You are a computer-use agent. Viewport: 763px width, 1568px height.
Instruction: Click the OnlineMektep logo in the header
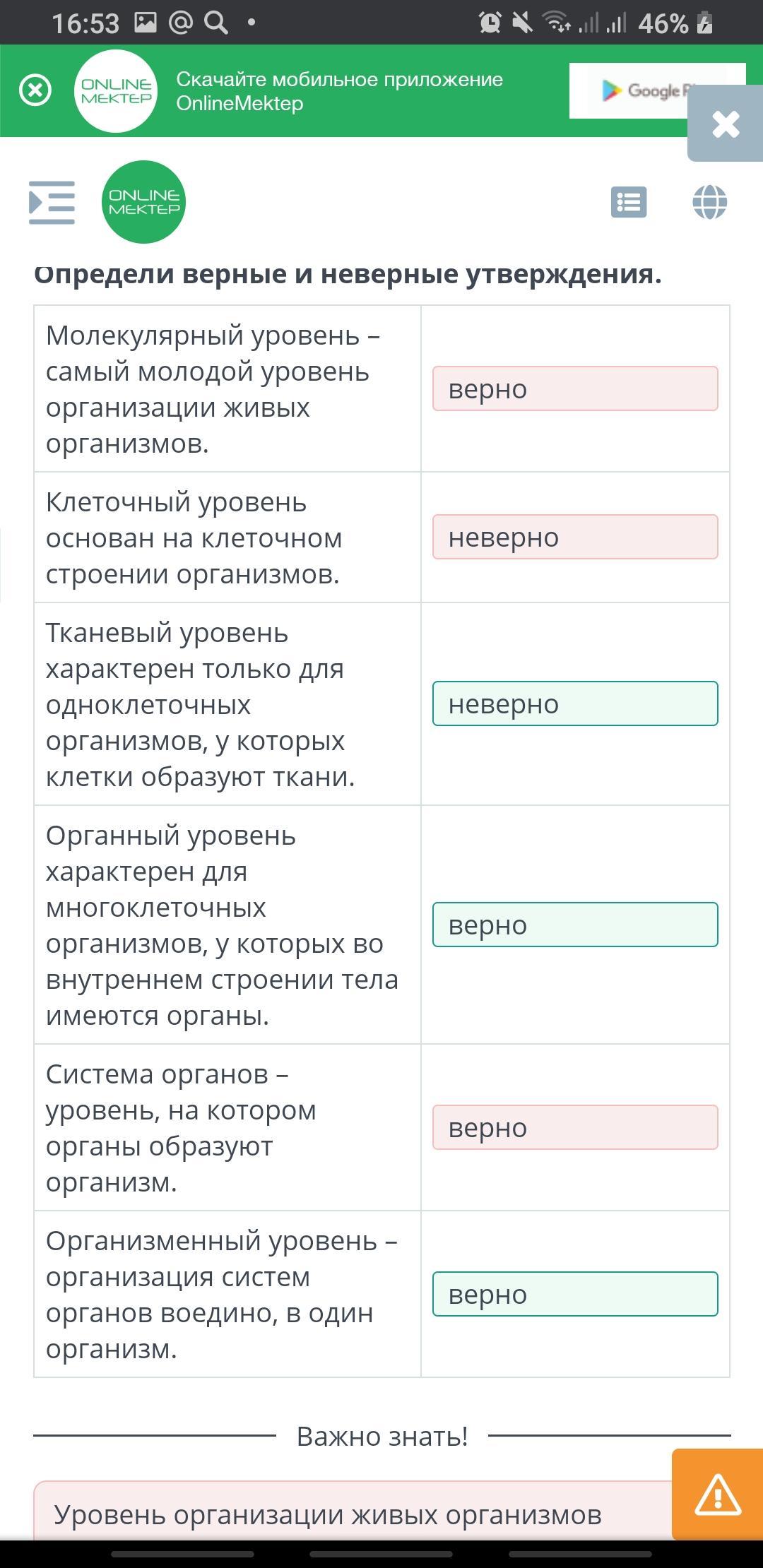144,202
